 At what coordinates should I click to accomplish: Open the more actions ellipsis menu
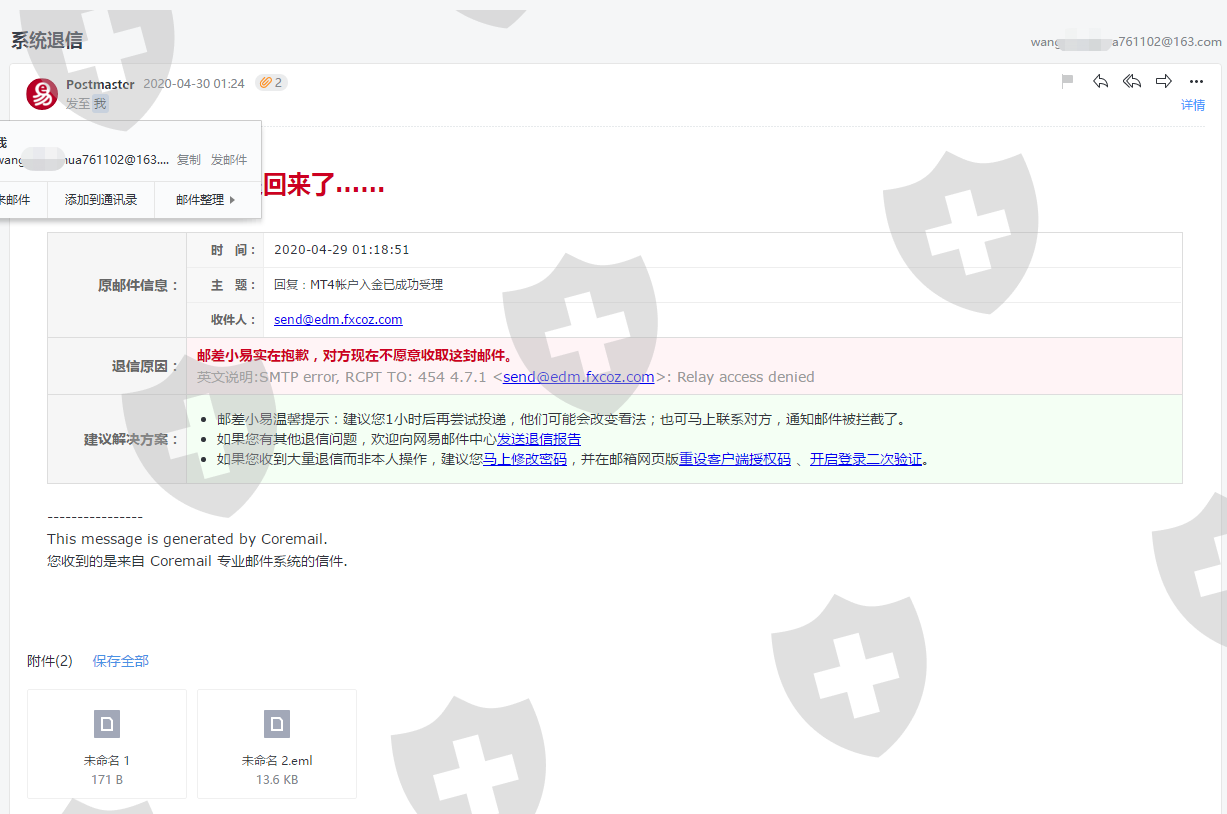click(1196, 82)
